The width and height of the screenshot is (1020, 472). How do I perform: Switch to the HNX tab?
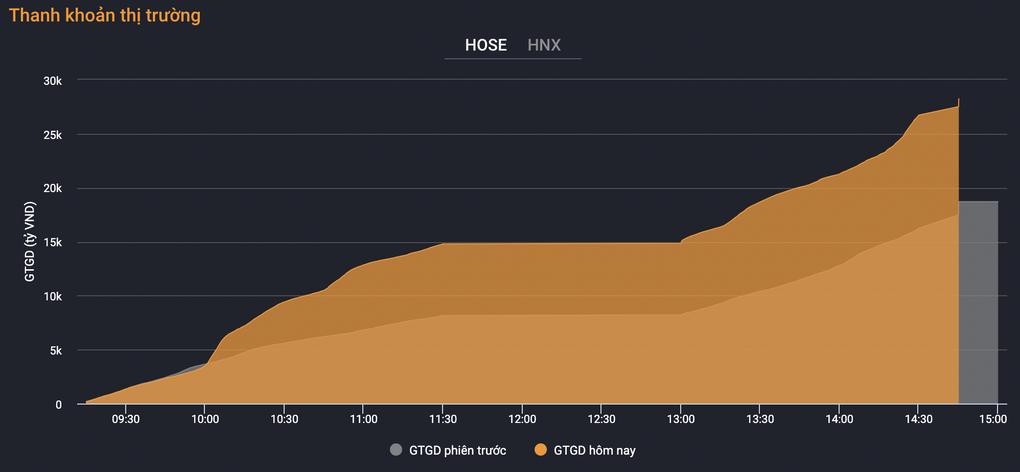(544, 46)
